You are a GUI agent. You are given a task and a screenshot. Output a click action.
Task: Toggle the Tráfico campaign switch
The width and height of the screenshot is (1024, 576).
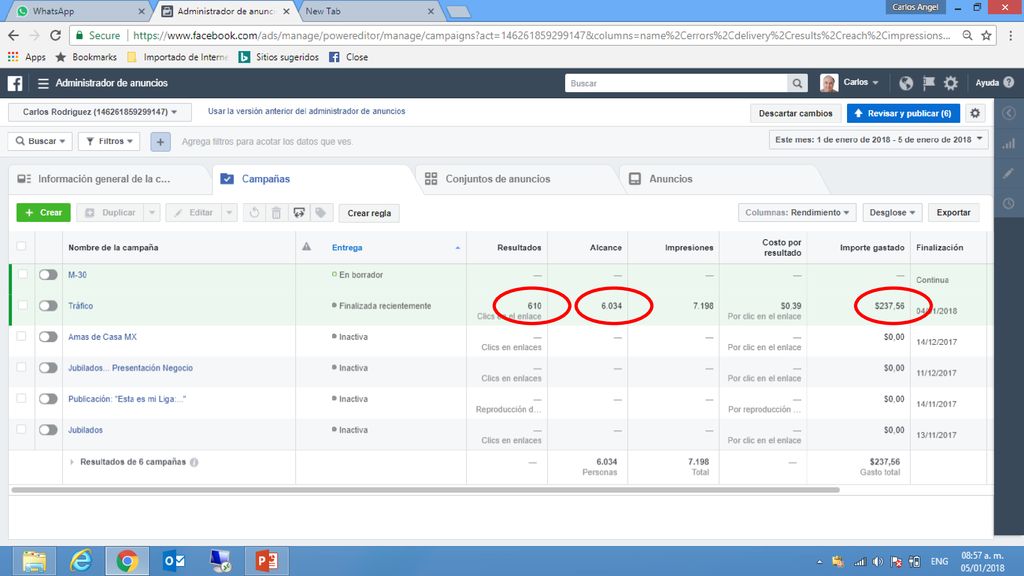point(48,306)
